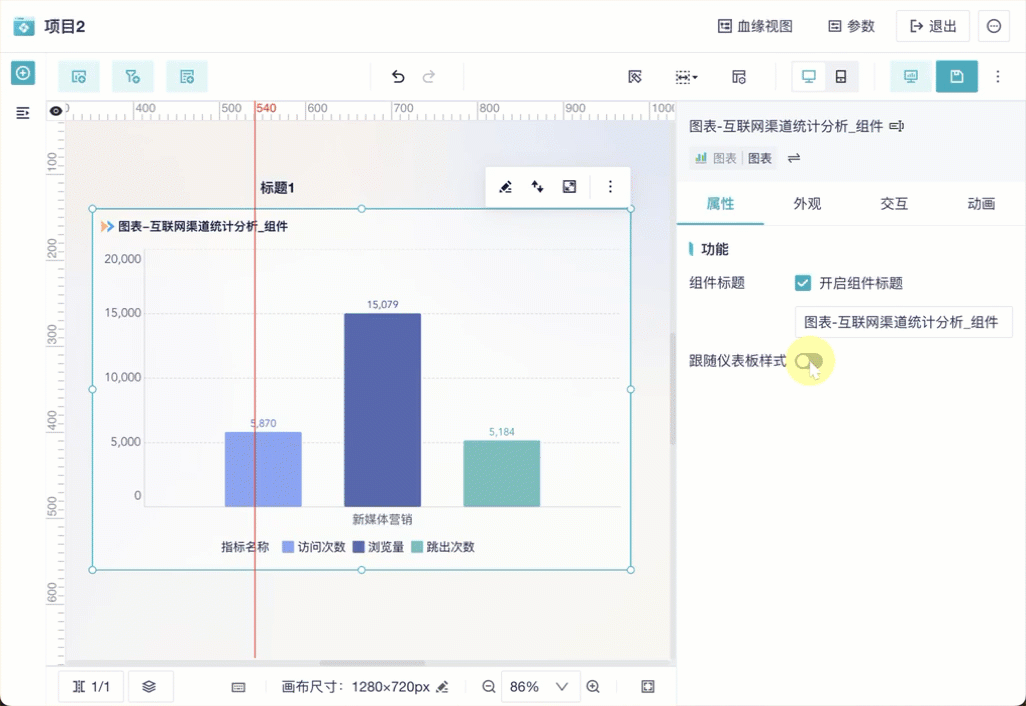
Task: Click the 退出 button
Action: (x=933, y=26)
